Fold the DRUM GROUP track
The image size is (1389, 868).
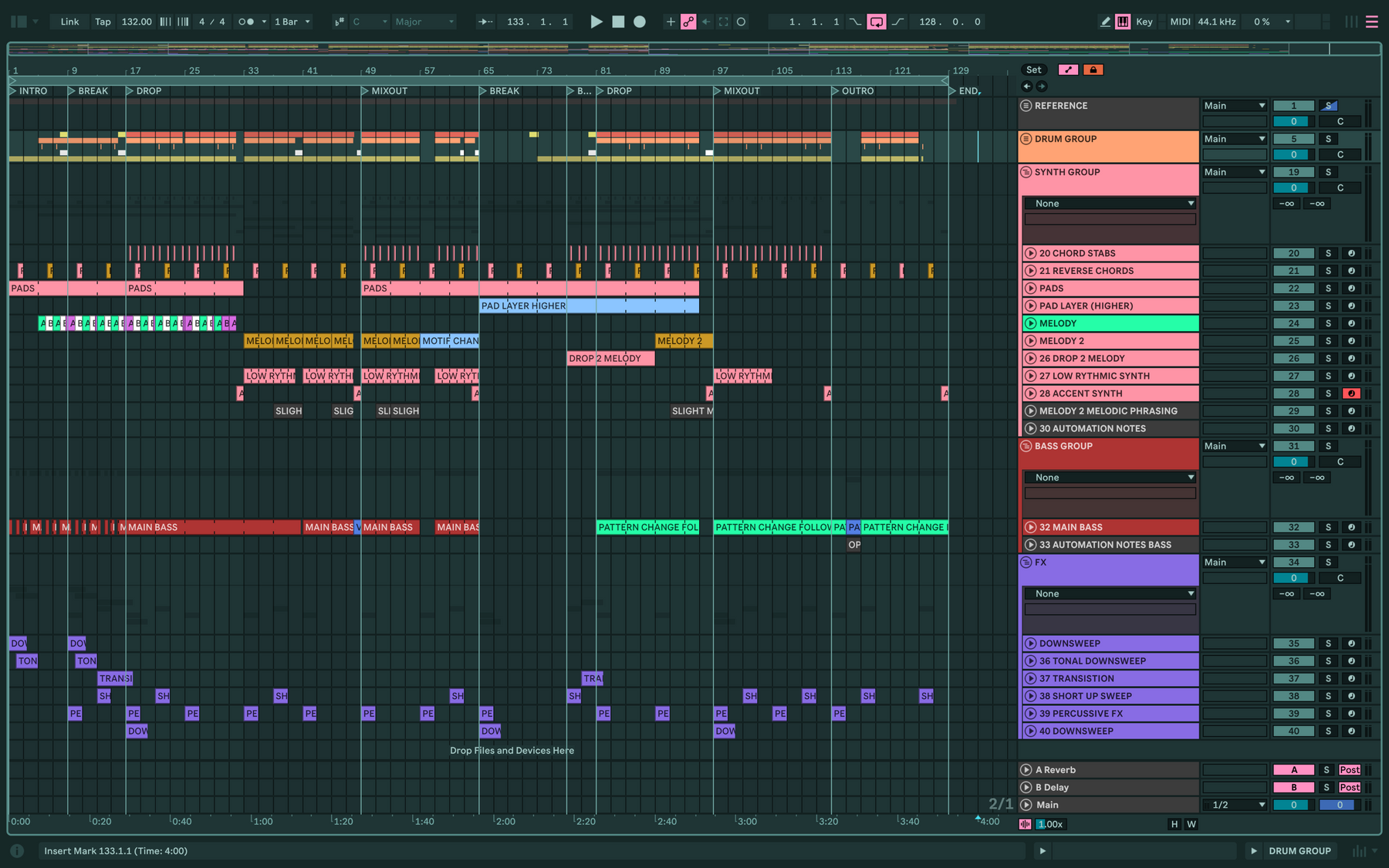click(x=1026, y=139)
